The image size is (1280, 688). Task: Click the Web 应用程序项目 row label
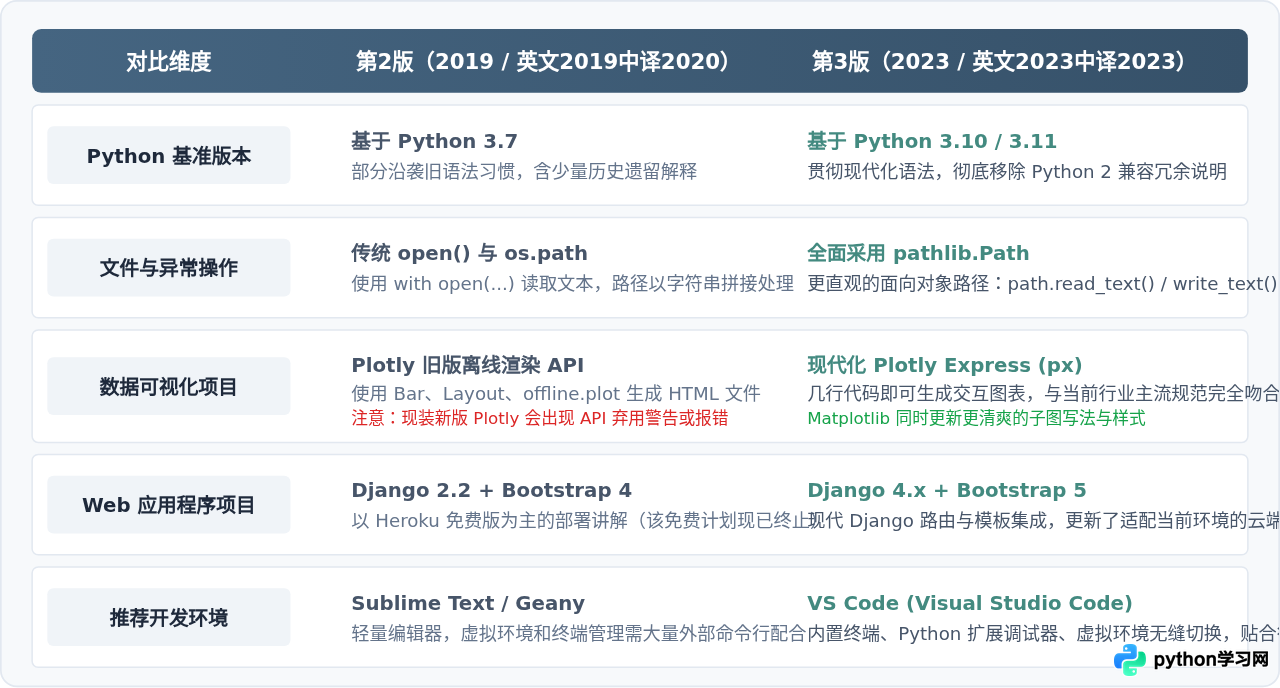pyautogui.click(x=169, y=505)
